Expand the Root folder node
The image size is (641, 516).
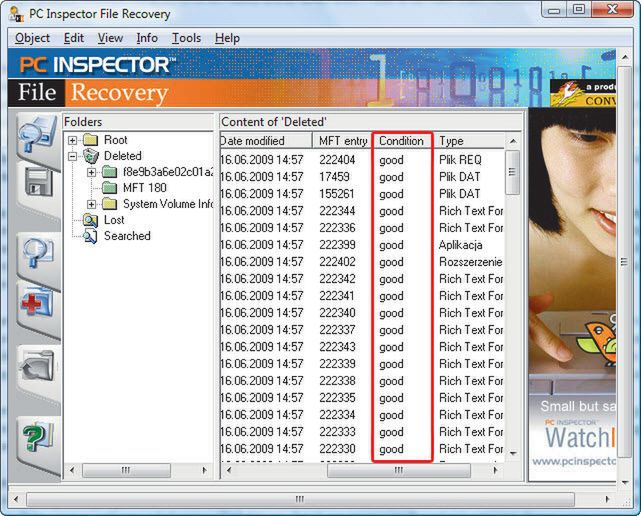pos(72,140)
